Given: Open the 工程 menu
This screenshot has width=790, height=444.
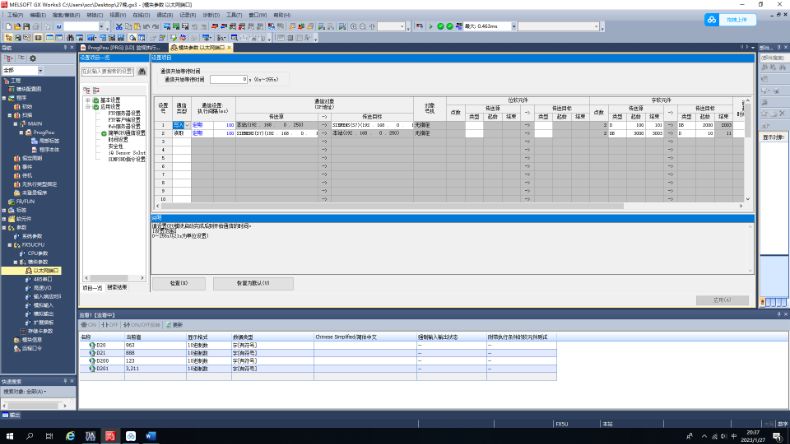Looking at the screenshot, I should click(x=15, y=15).
